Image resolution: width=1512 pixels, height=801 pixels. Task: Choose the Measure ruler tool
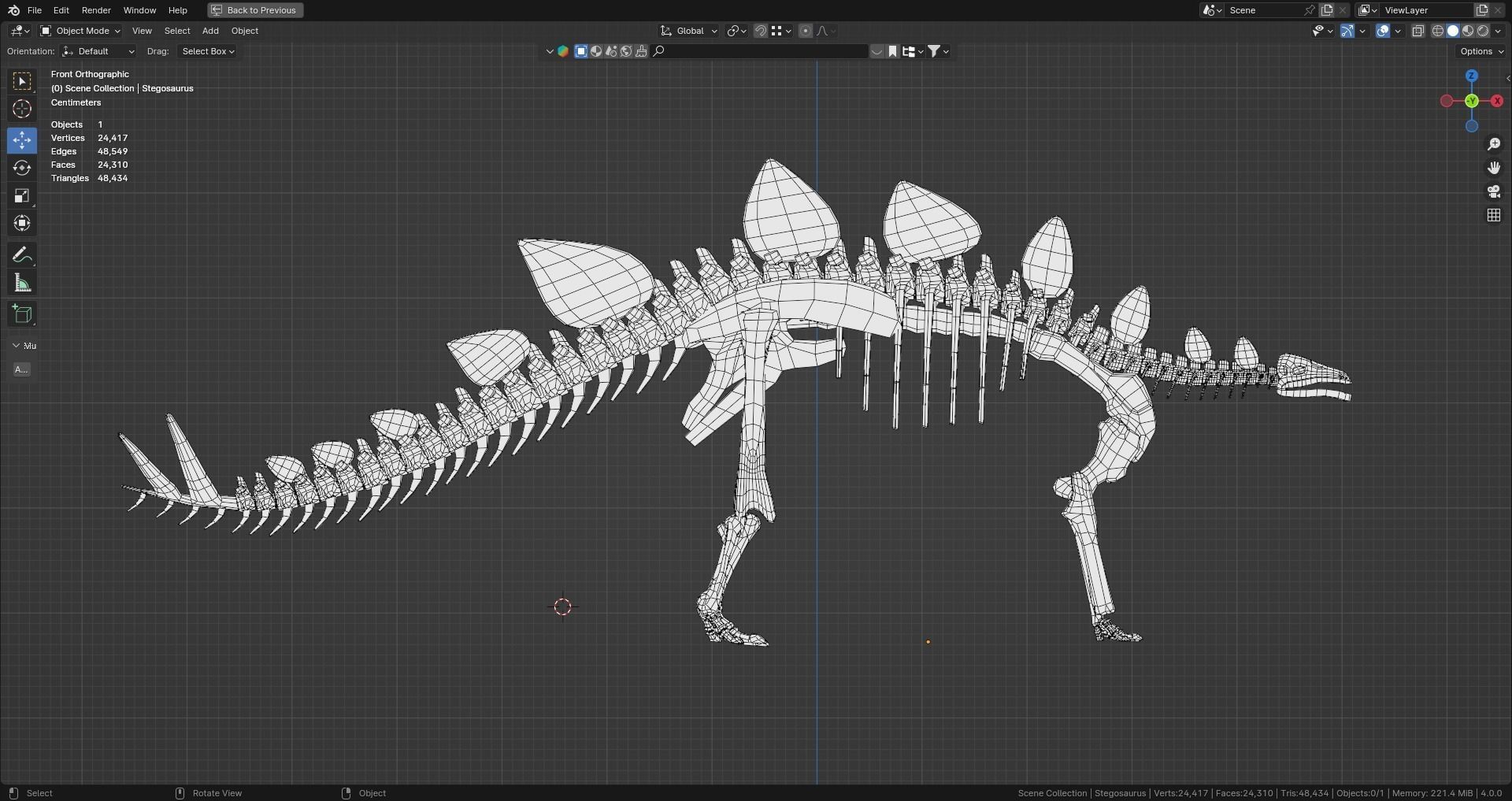(22, 283)
